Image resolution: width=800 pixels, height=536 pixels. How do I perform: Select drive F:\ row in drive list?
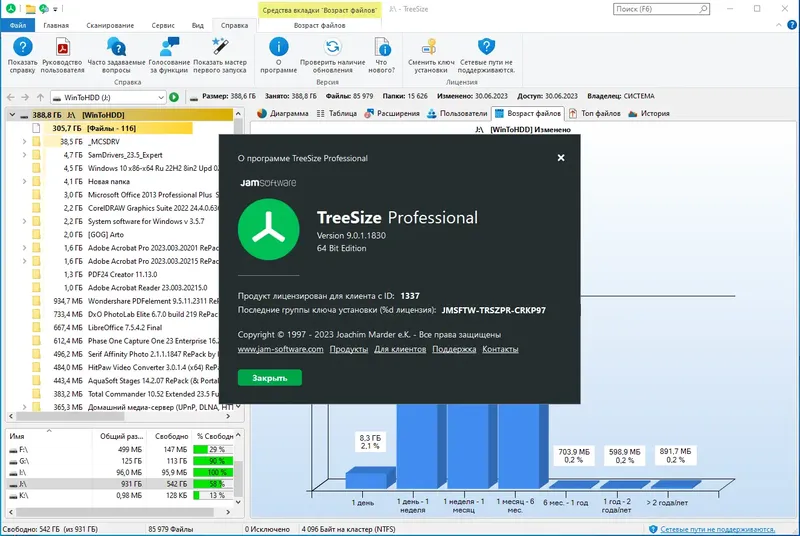click(120, 450)
